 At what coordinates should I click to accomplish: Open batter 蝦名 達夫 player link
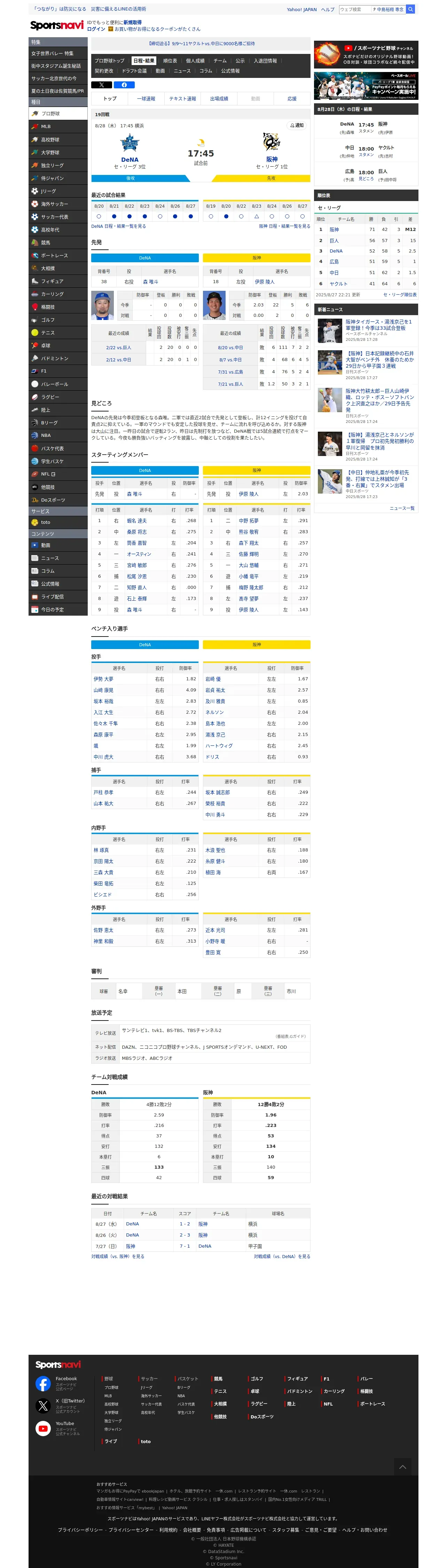(136, 522)
